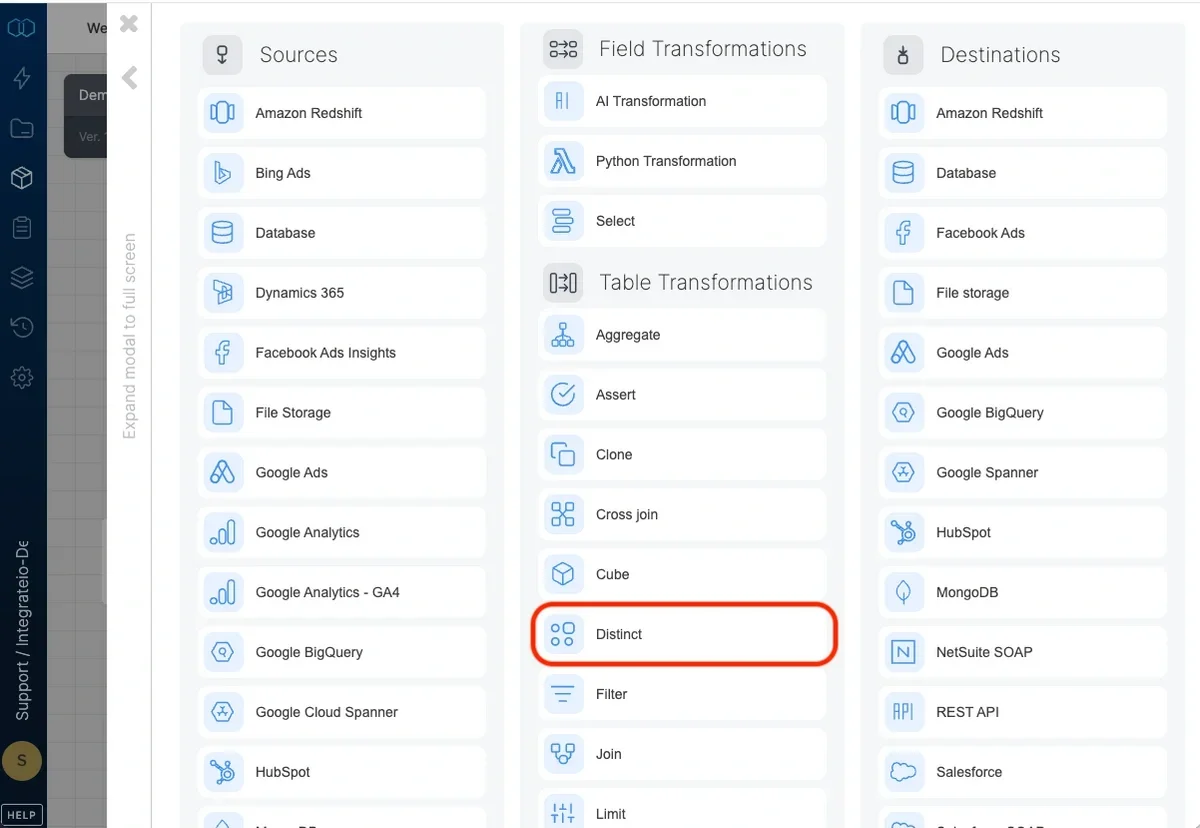Click Support / Integrateio account label

pos(23,630)
